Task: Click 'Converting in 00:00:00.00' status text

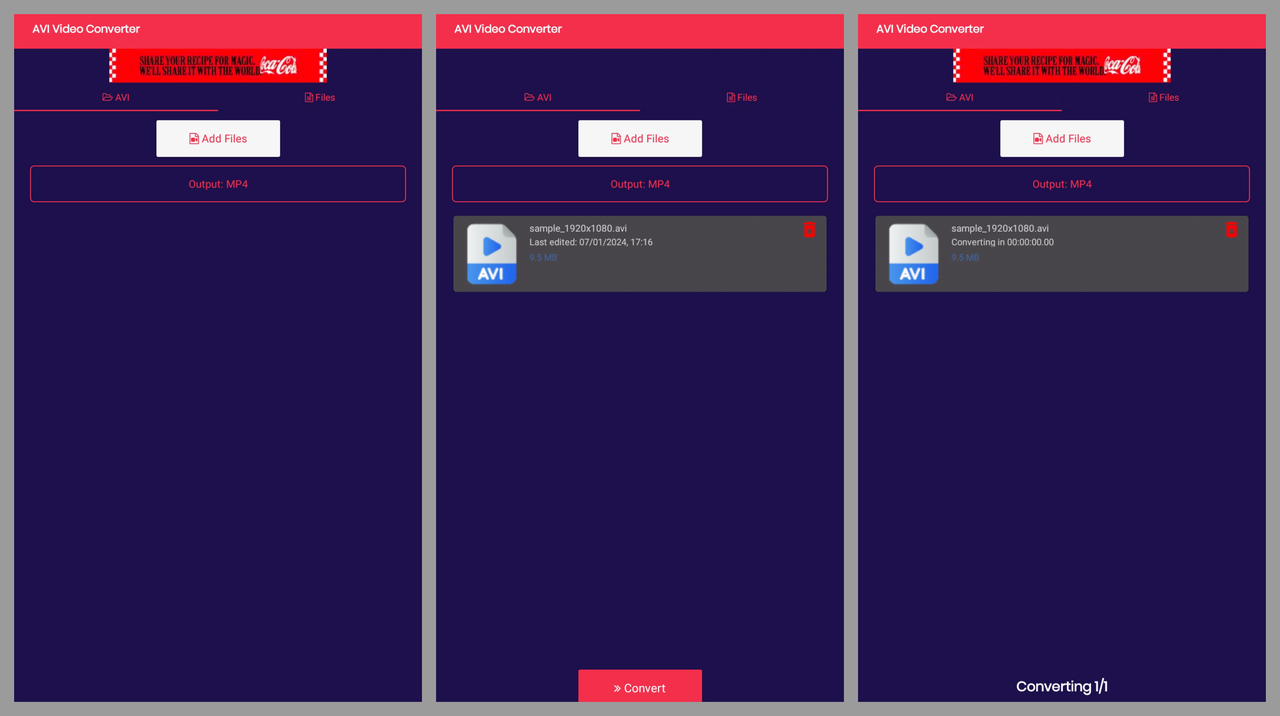Action: pyautogui.click(x=1002, y=242)
